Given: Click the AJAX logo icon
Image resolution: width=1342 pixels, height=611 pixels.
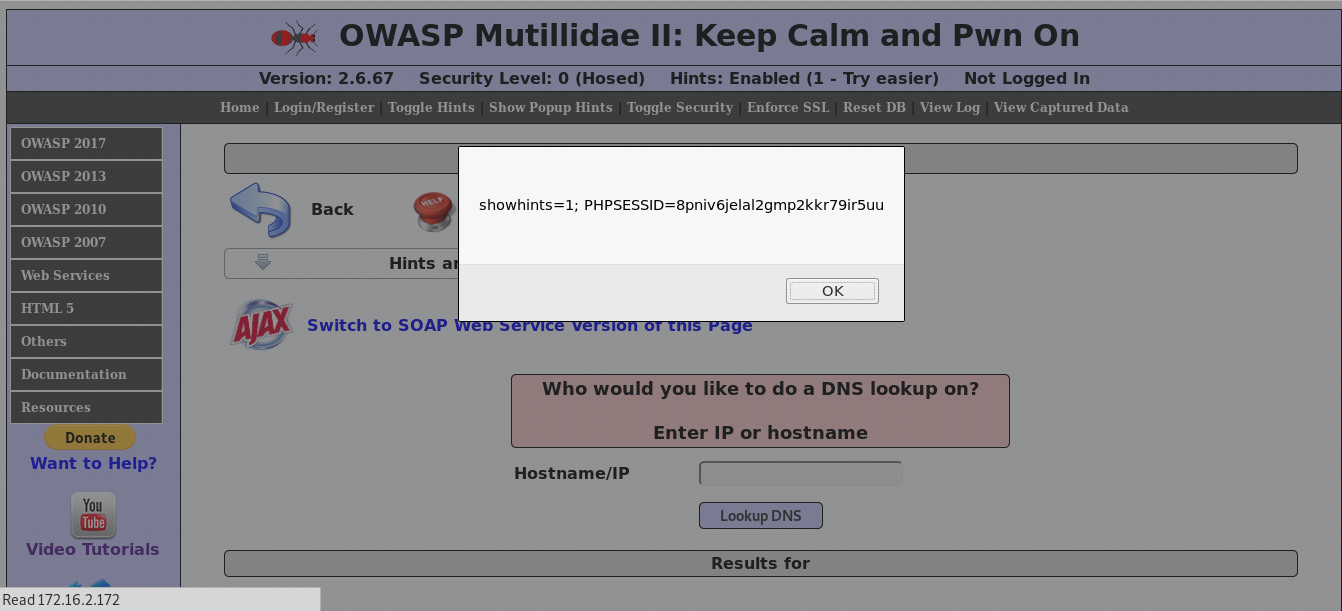Looking at the screenshot, I should click(x=260, y=323).
